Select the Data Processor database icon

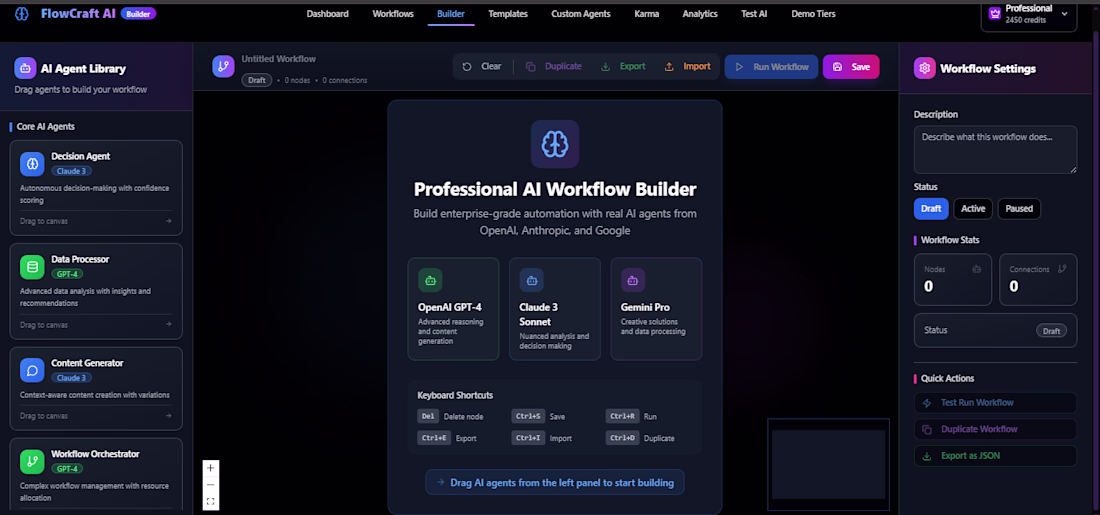(x=32, y=267)
